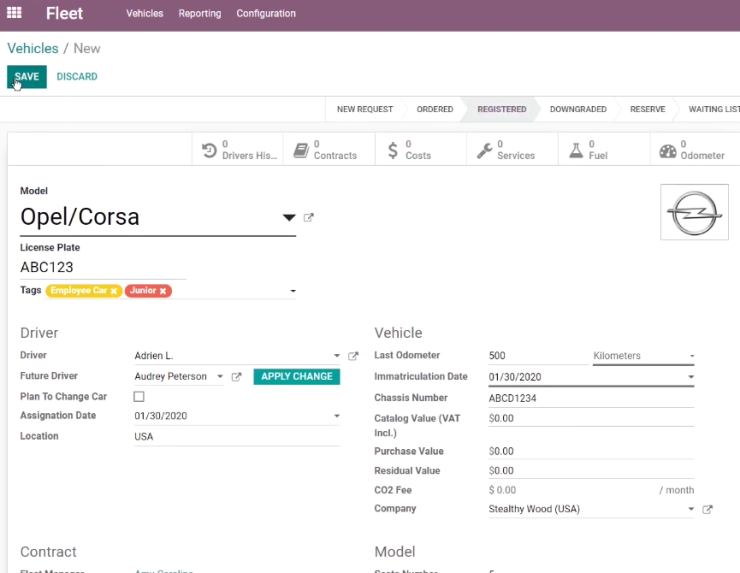Open the Reporting menu
The width and height of the screenshot is (740, 573).
[x=200, y=13]
